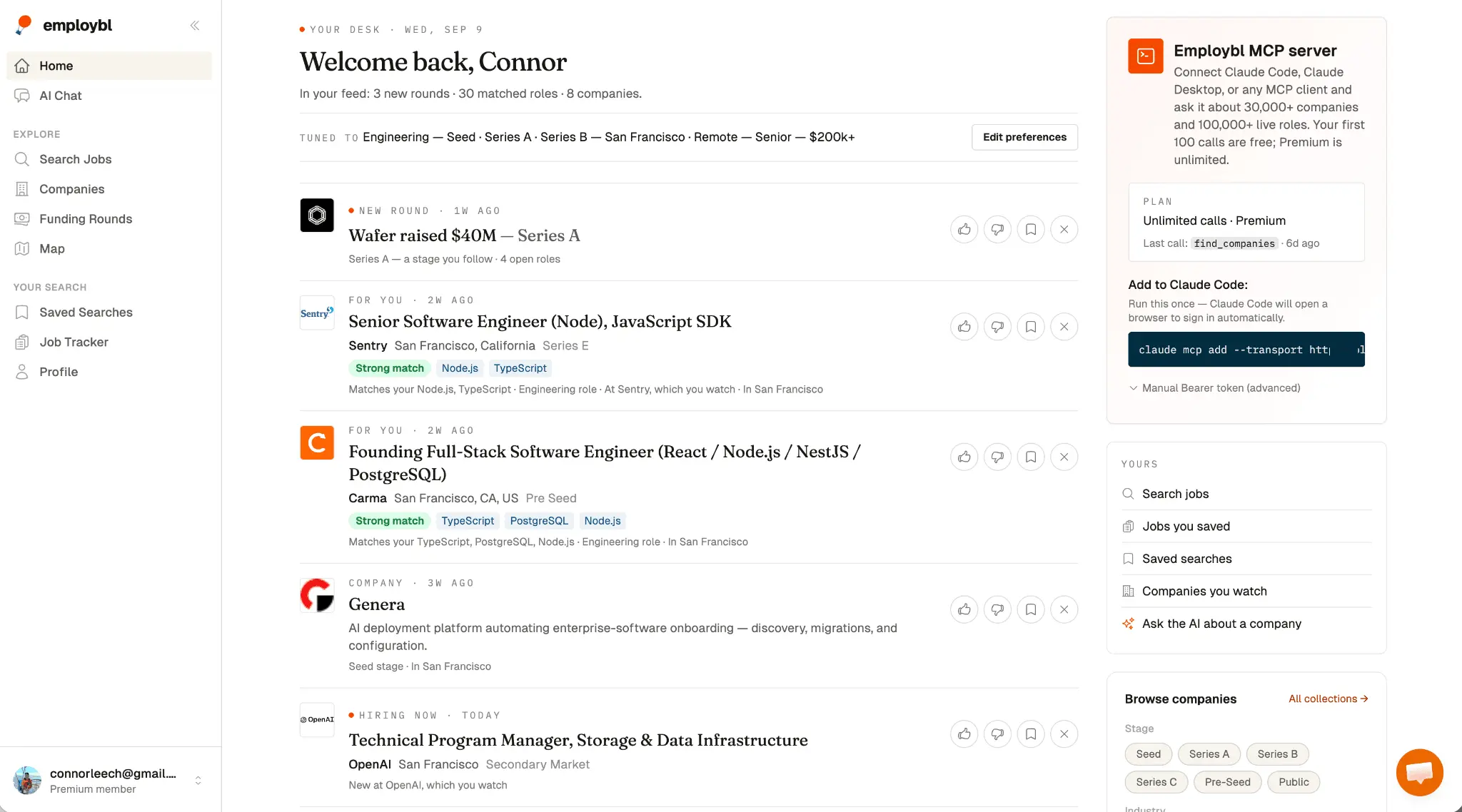This screenshot has width=1462, height=812.
Task: Thumbs down the Wafer Series A card
Action: click(997, 230)
